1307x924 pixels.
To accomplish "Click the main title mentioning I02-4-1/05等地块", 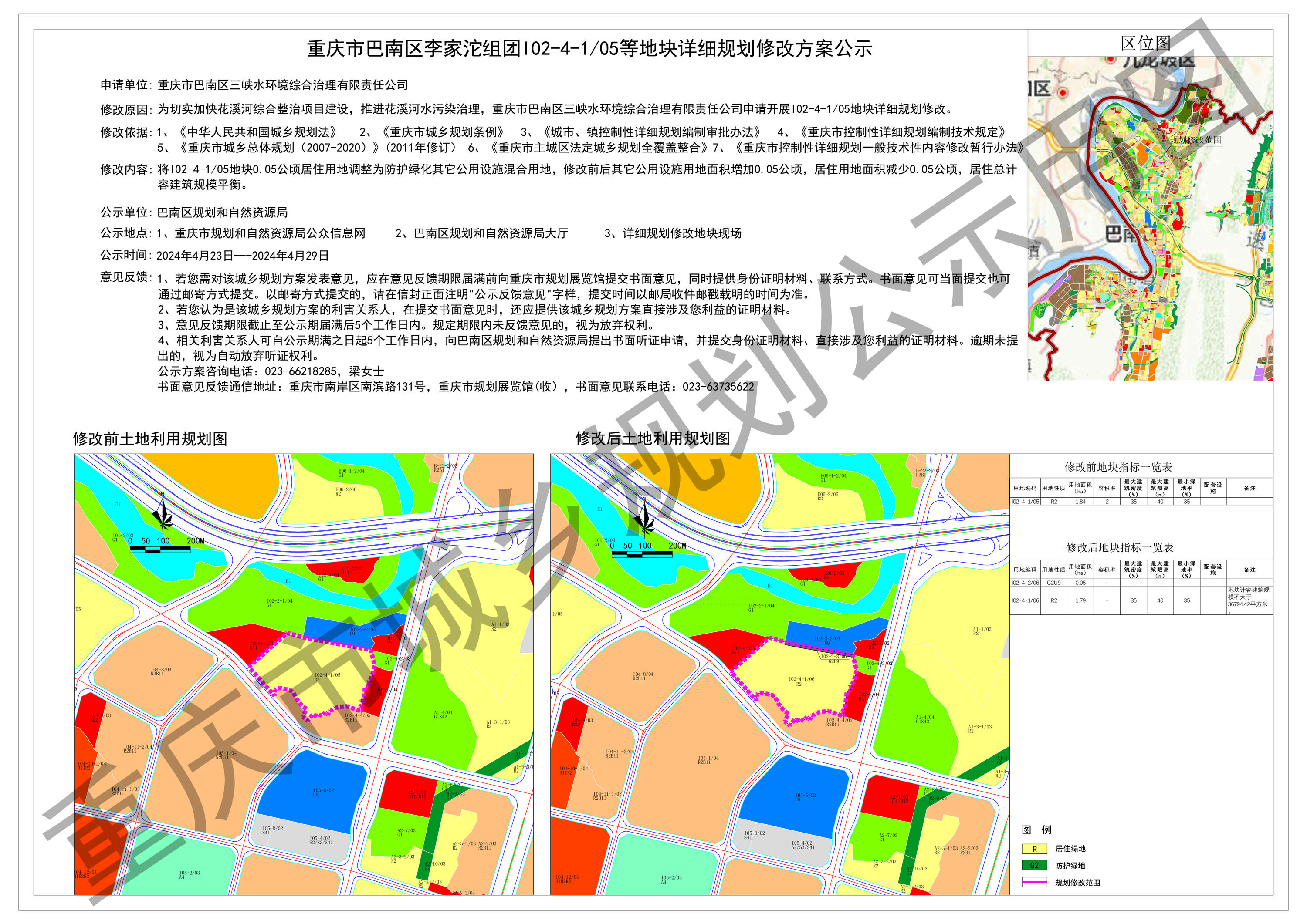I will pyautogui.click(x=589, y=48).
